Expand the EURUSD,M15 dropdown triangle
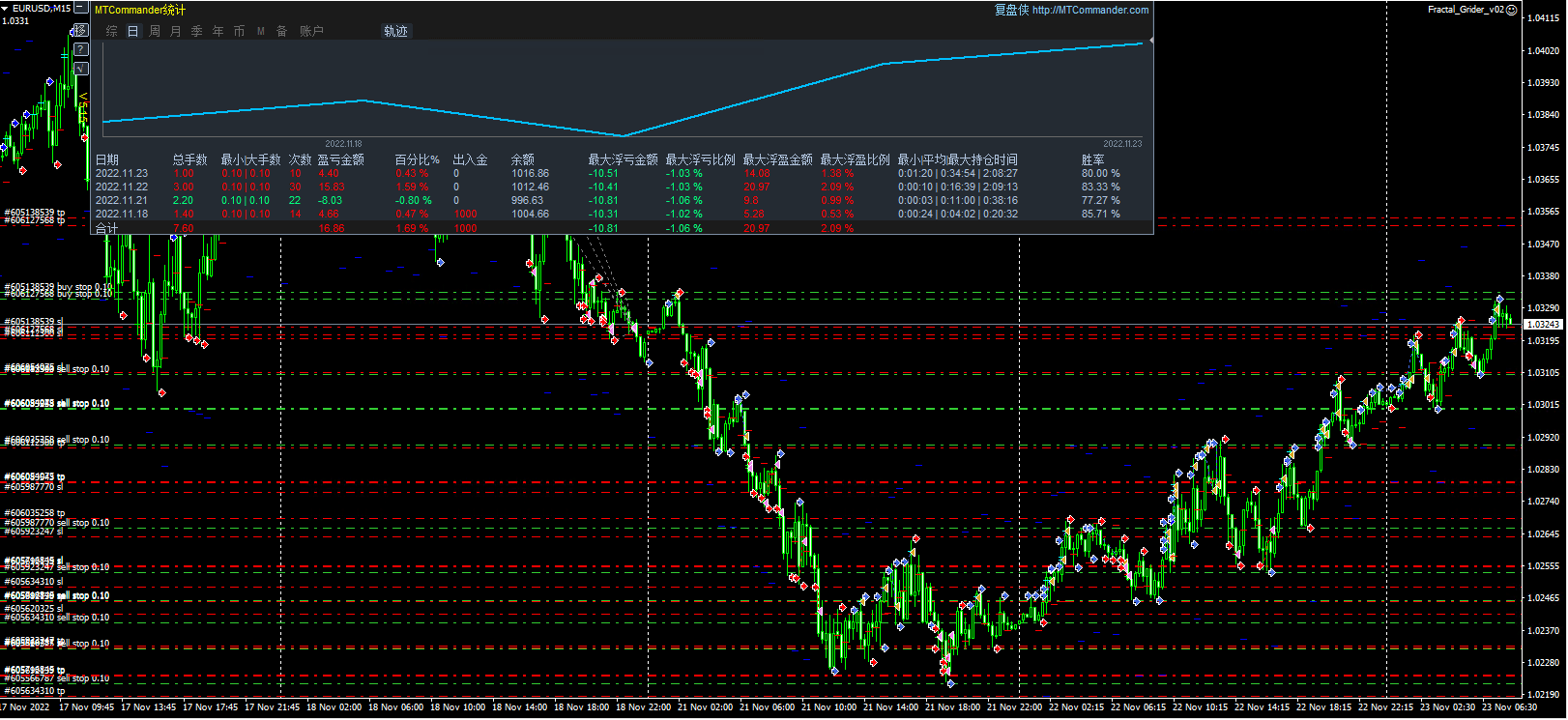 (6, 9)
